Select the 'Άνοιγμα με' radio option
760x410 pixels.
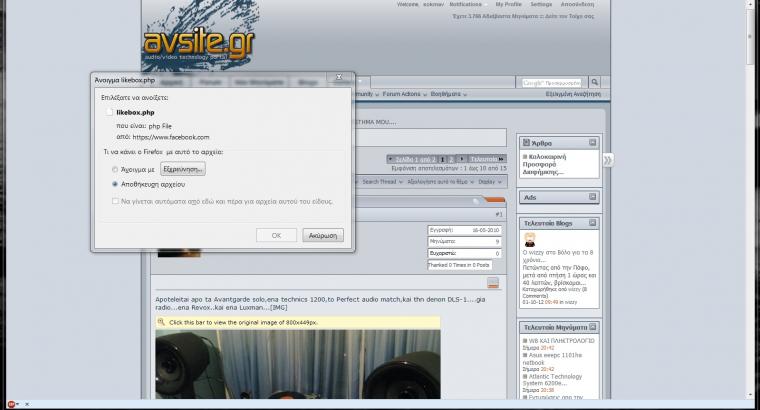[115, 170]
